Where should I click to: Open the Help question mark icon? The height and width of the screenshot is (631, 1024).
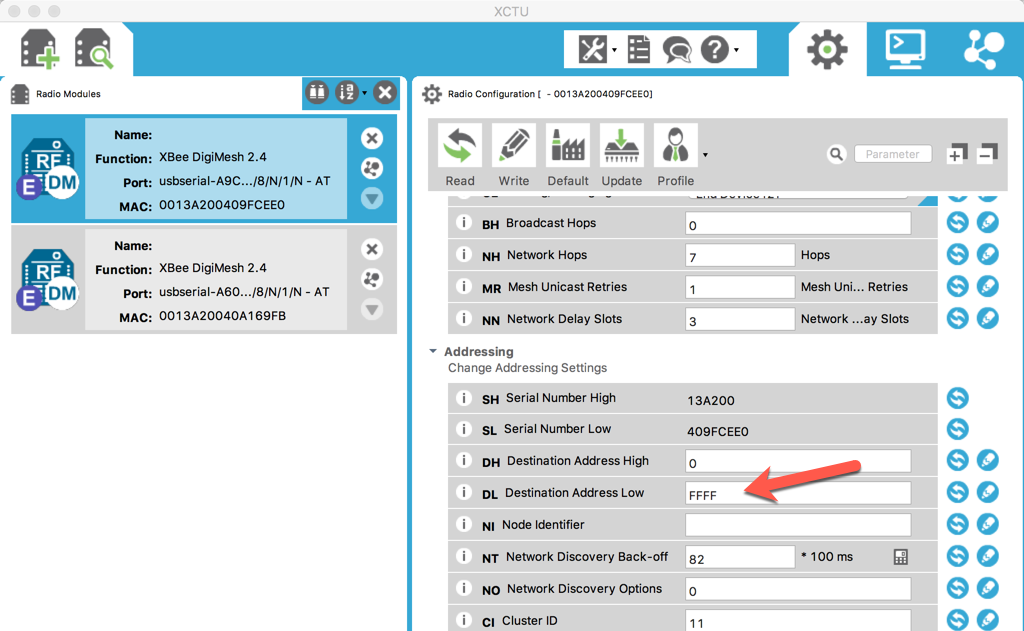pos(715,49)
